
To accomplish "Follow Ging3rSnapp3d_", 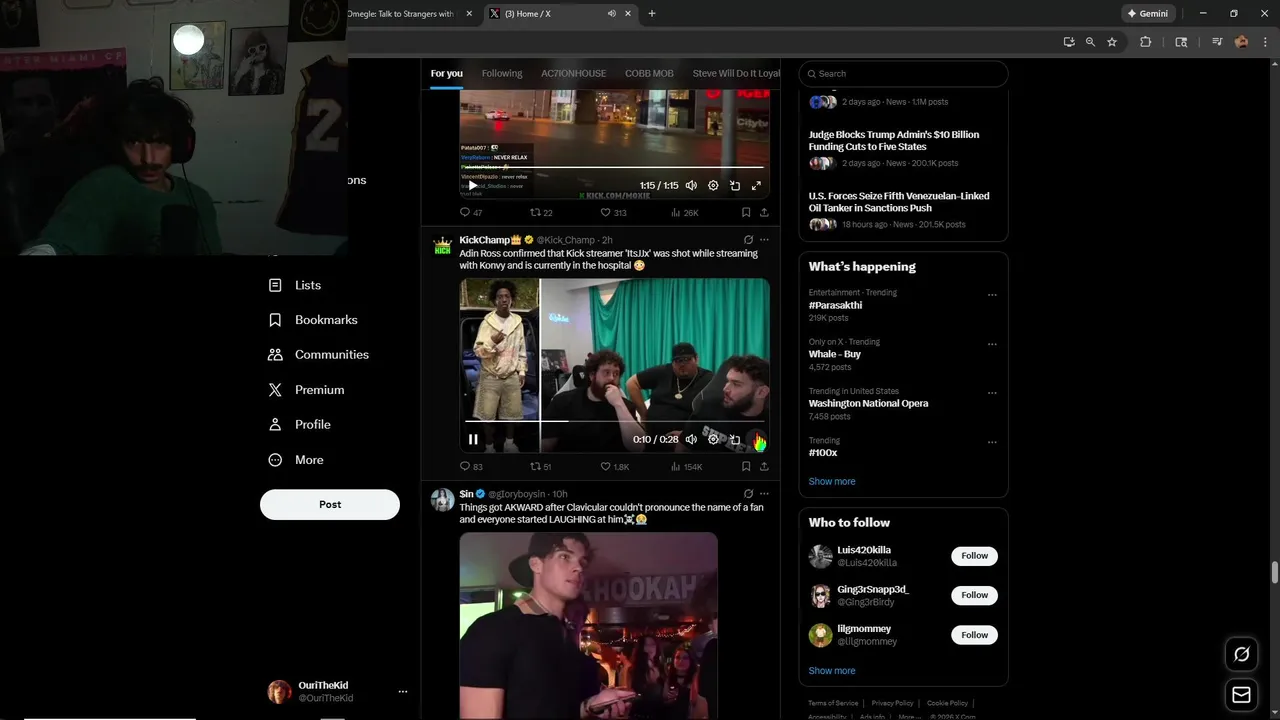I will [974, 595].
